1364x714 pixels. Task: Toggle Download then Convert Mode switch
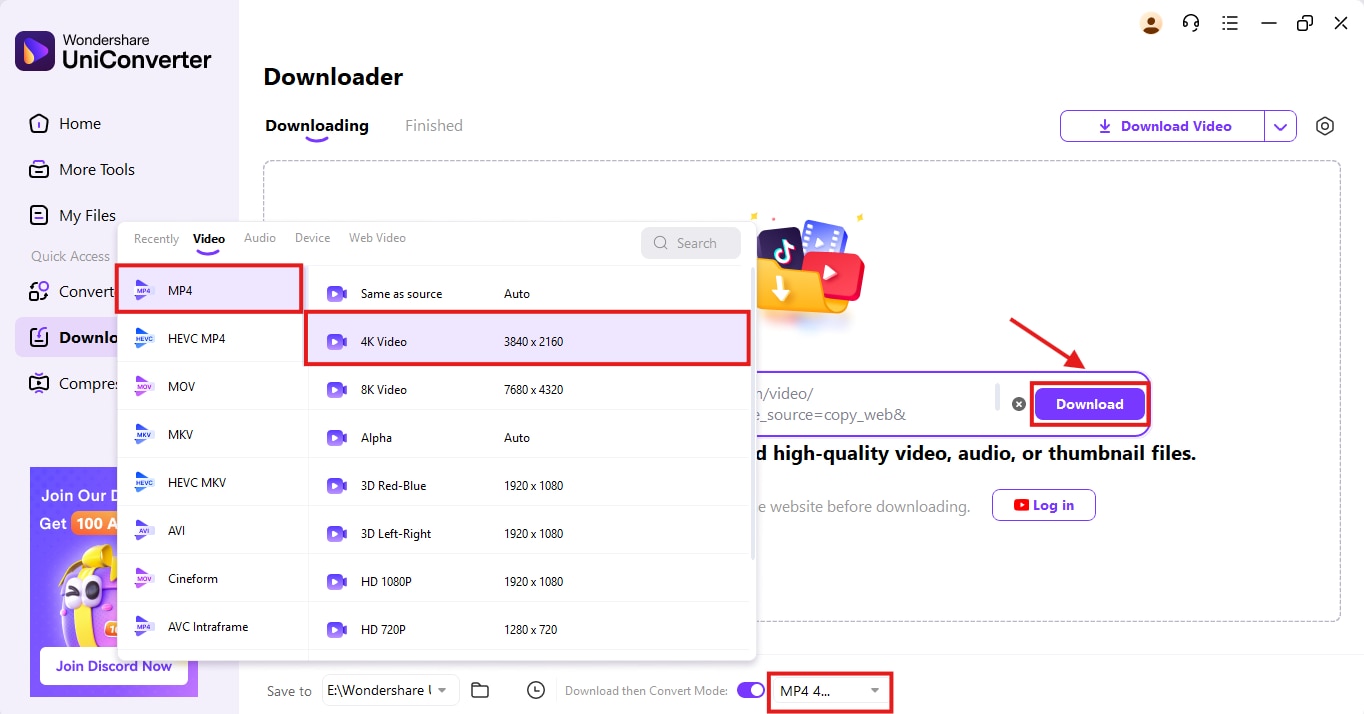point(750,690)
